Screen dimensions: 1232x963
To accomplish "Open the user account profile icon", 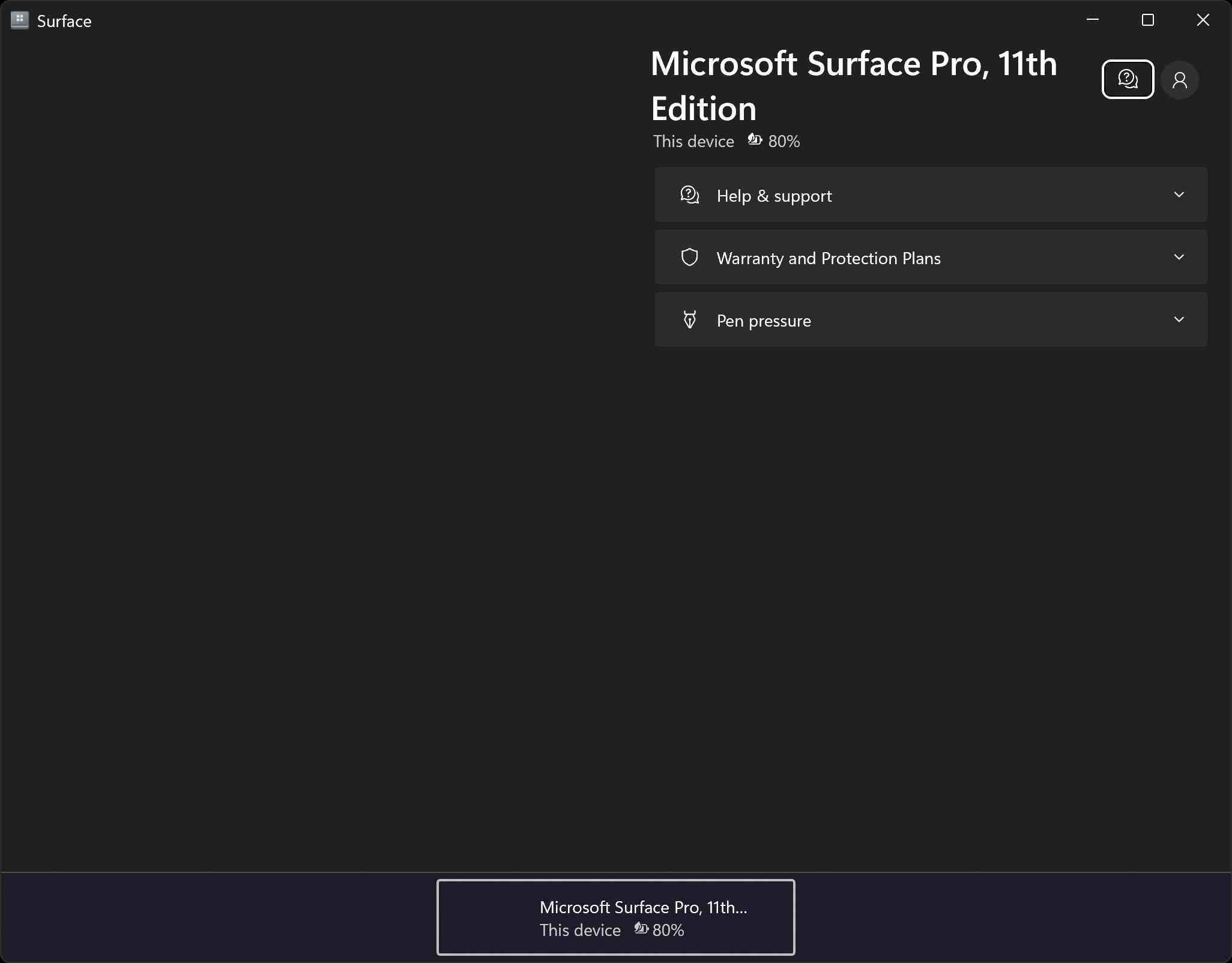I will point(1180,79).
